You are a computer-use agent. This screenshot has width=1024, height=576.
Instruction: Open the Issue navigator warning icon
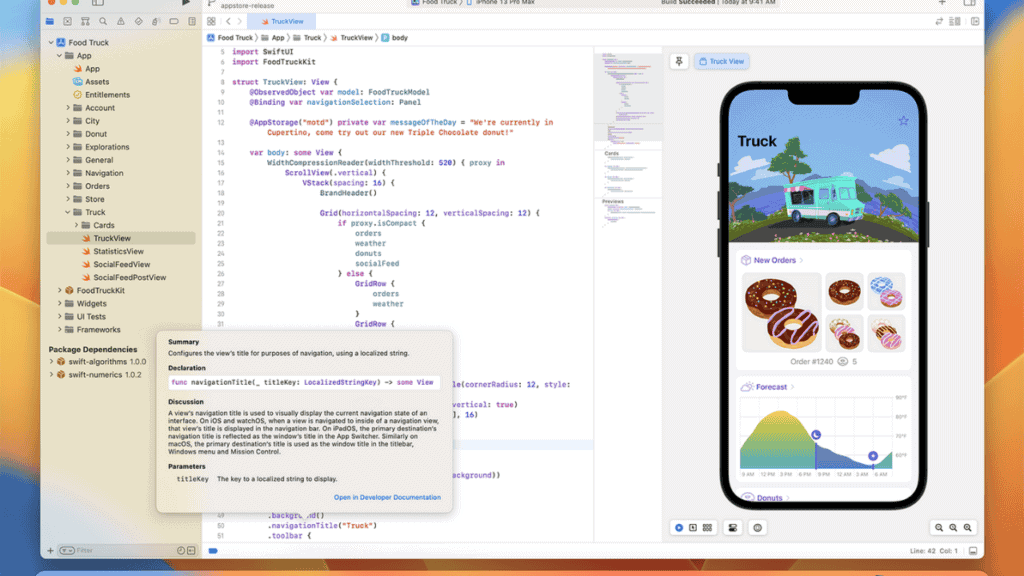click(x=121, y=22)
